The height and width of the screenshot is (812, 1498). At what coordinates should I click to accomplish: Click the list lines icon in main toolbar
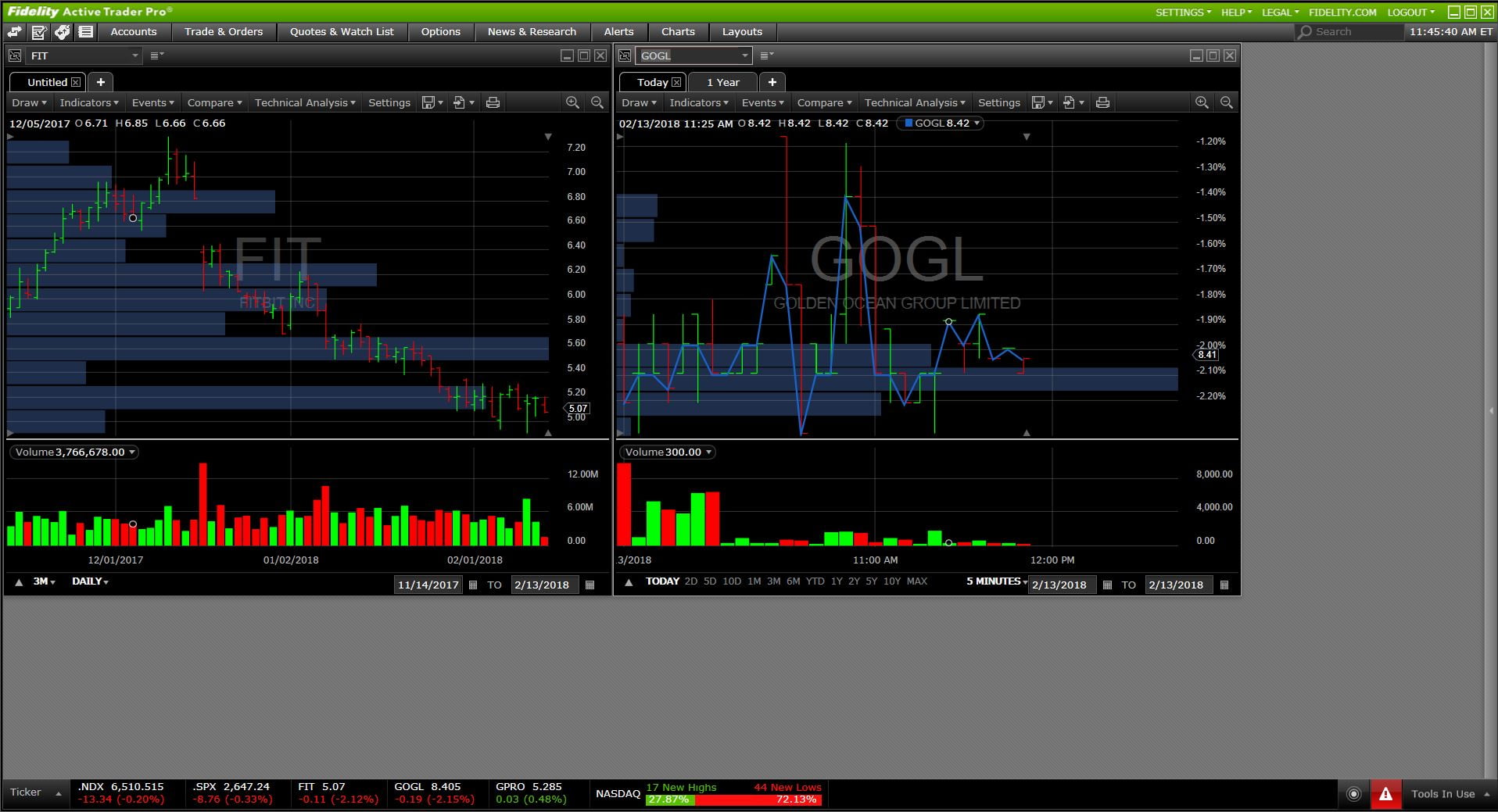[86, 32]
